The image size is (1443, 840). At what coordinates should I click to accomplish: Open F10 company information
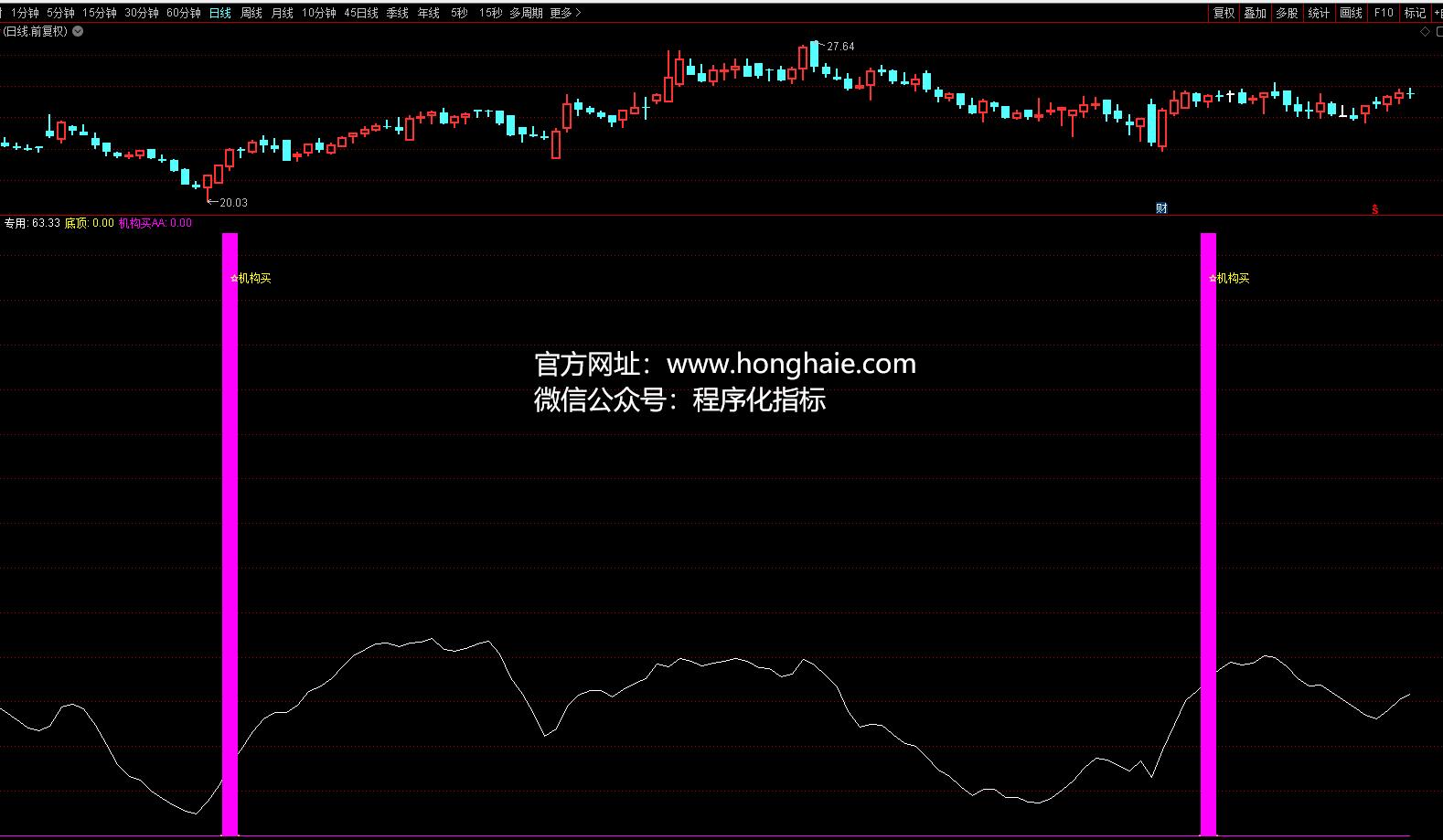pyautogui.click(x=1384, y=13)
